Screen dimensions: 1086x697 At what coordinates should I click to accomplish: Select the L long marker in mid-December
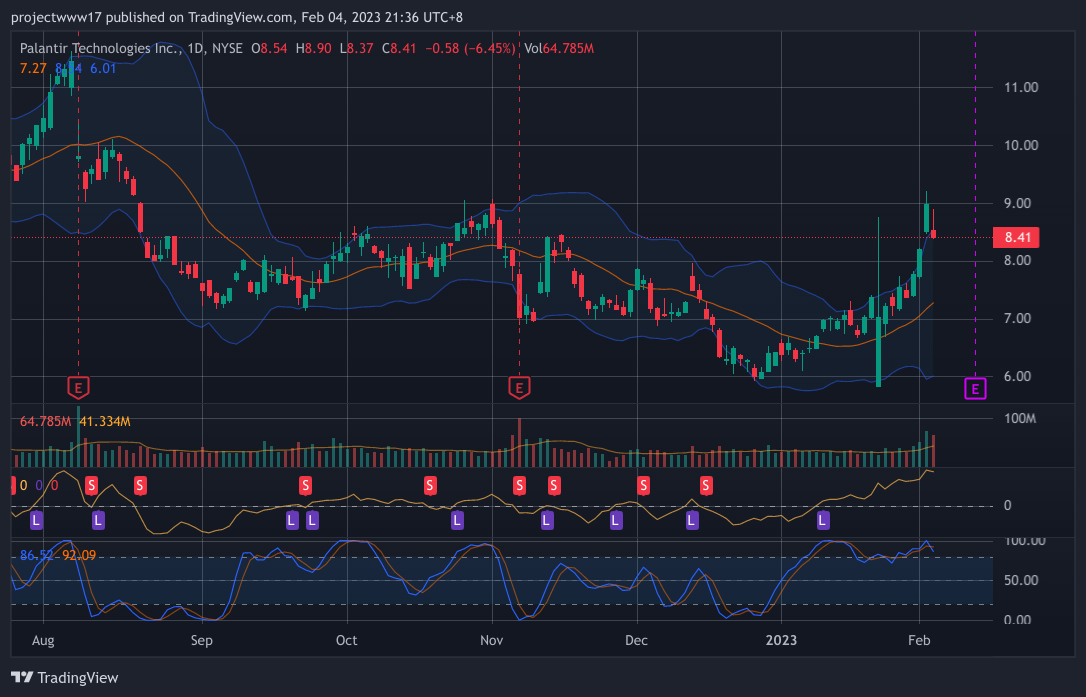(692, 520)
